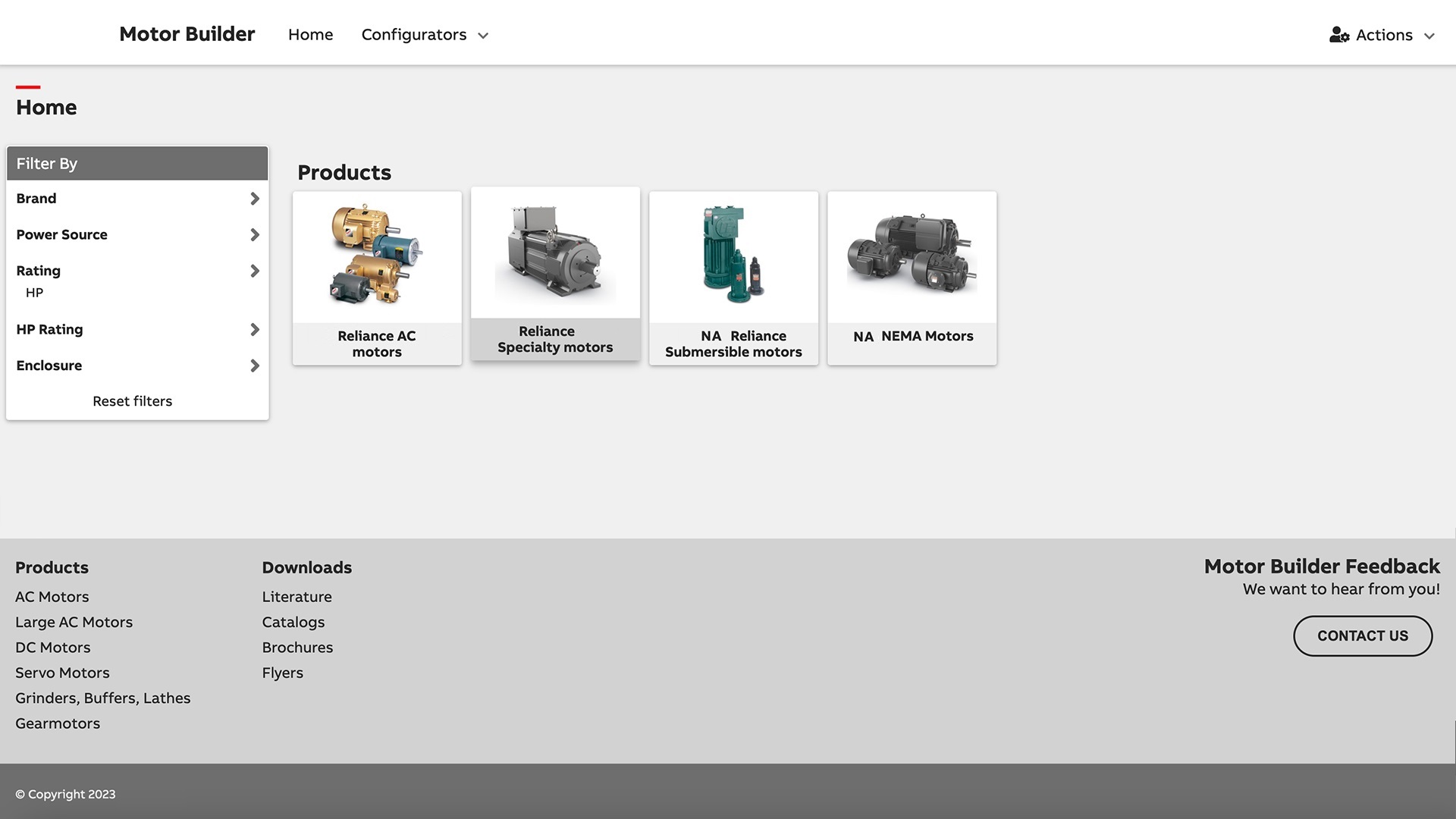This screenshot has width=1456, height=819.
Task: Open the NEMA Motors product card
Action: [912, 278]
